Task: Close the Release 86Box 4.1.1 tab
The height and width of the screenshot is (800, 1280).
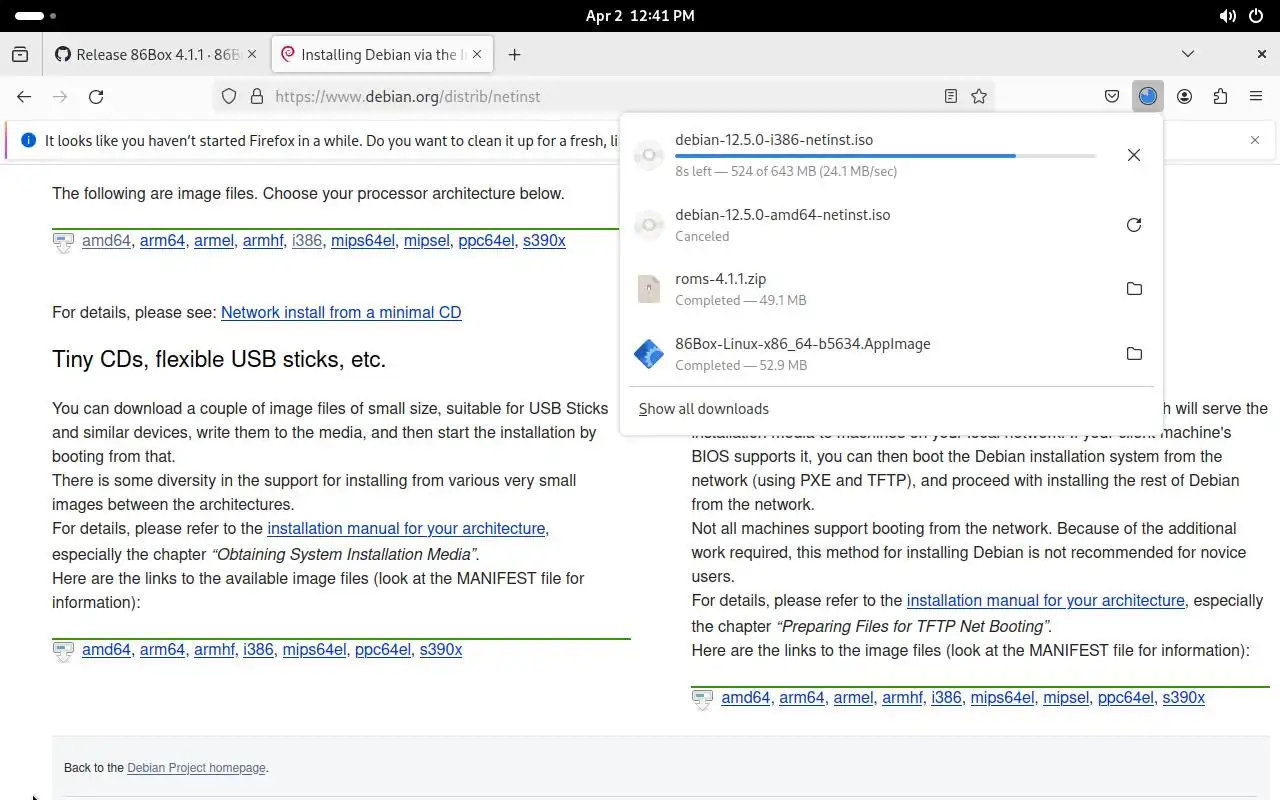Action: 251,55
